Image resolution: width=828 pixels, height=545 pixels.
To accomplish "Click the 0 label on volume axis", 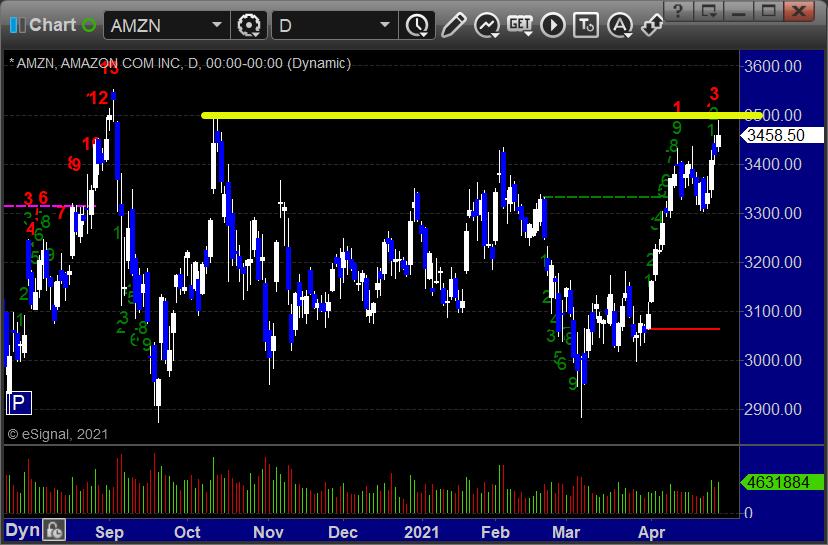I will 748,513.
